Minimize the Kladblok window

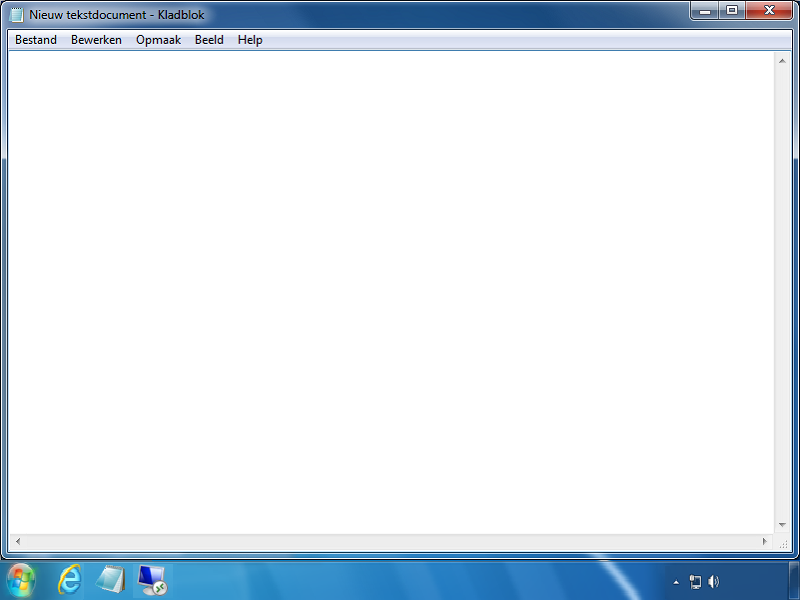705,11
